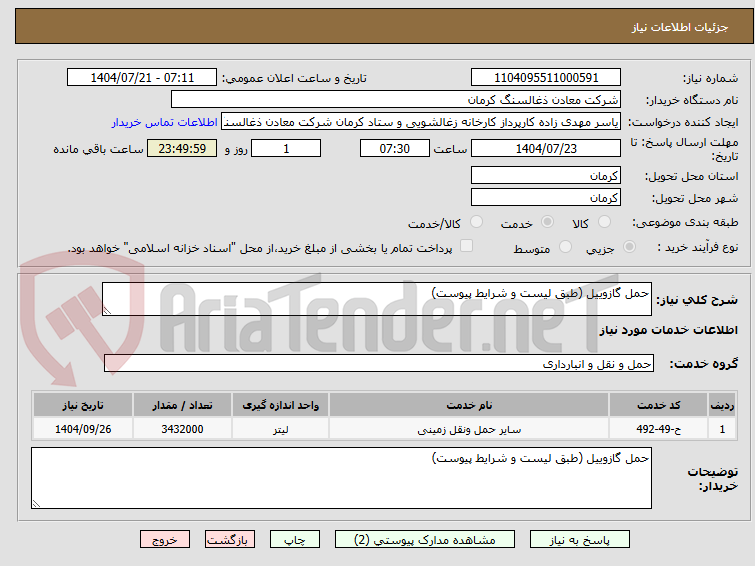Open 'مشاهده مدارک پیوستی (2)' attachments

[425, 540]
